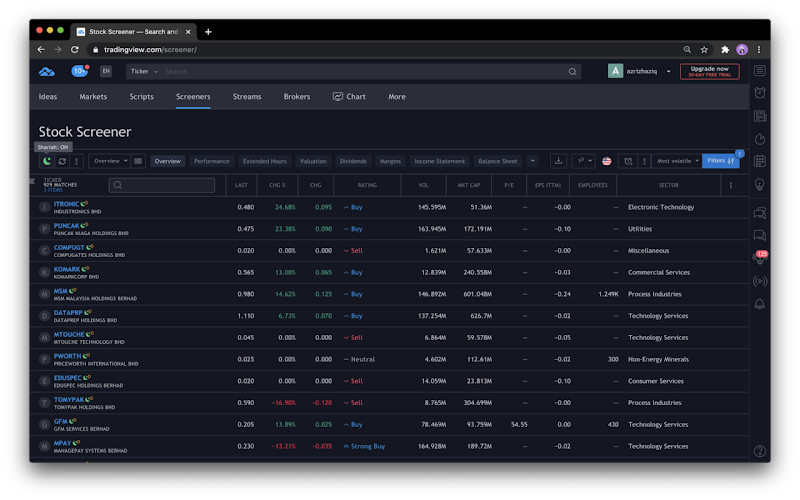Open the 10+ notifications badge
800x500 pixels.
[x=80, y=71]
